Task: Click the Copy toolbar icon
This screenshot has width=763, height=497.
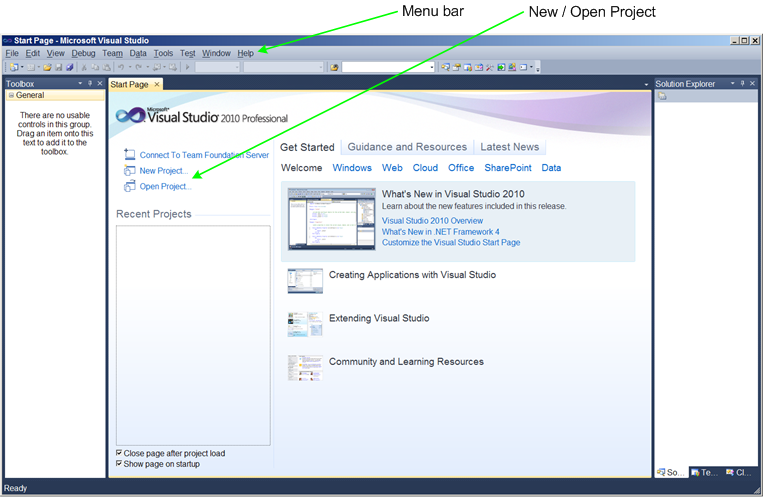Action: coord(95,67)
